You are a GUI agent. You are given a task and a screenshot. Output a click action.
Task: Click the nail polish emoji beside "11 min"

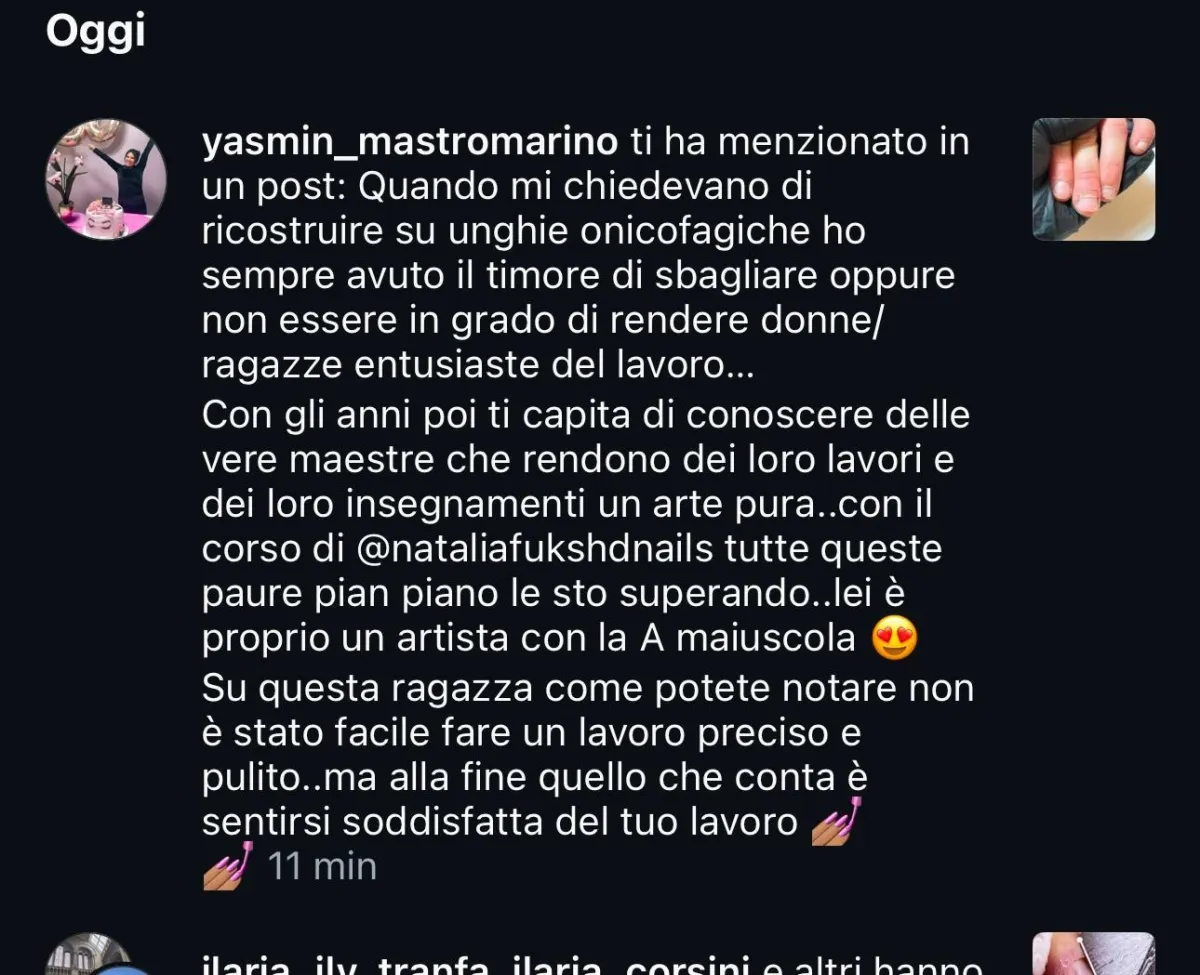(226, 865)
